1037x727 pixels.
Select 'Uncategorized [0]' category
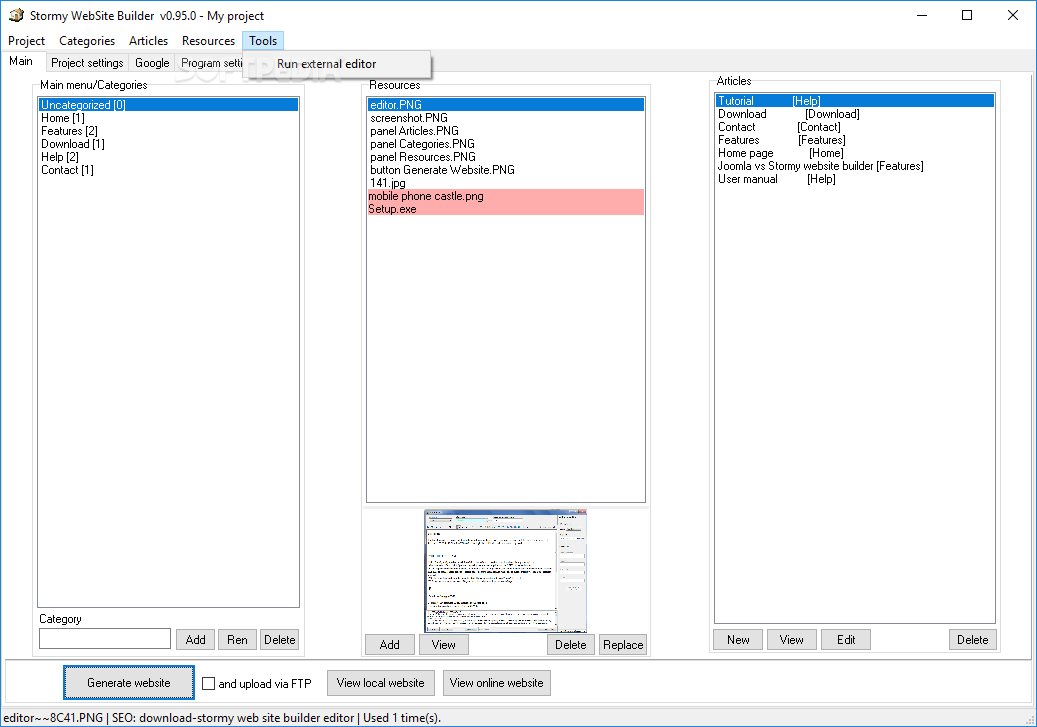(169, 105)
